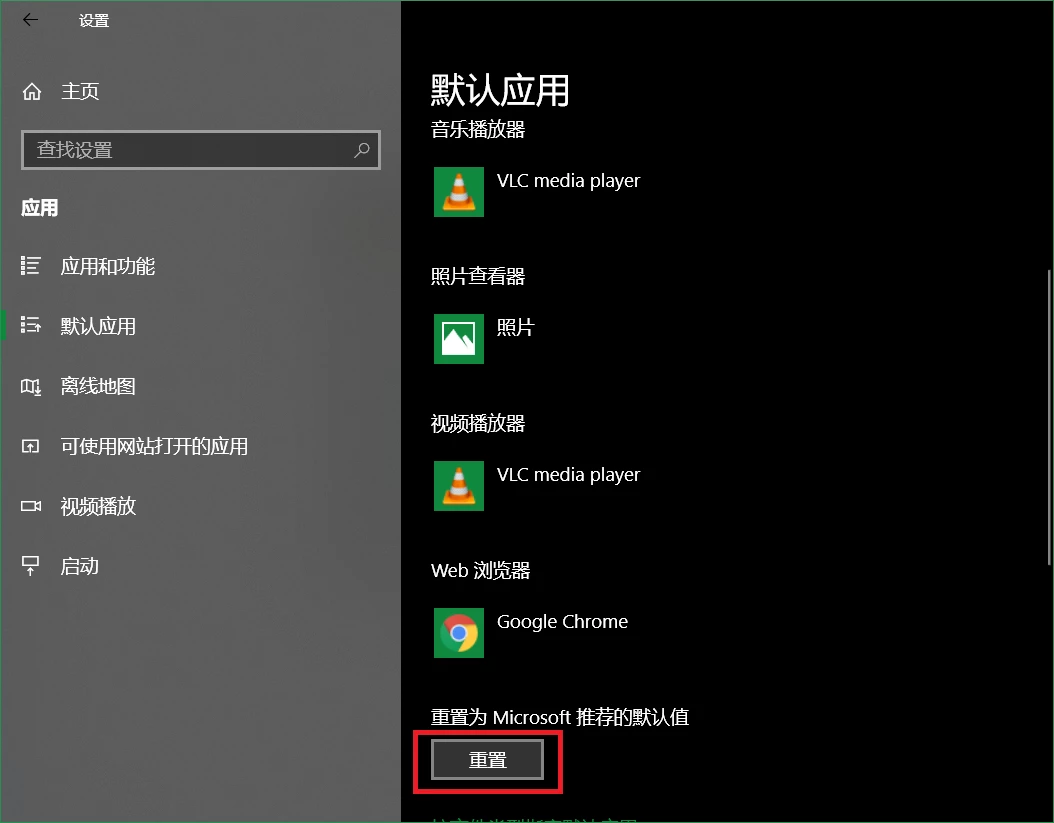The width and height of the screenshot is (1054, 823).
Task: Click the vertical scrollbar on right
Action: (1049, 417)
